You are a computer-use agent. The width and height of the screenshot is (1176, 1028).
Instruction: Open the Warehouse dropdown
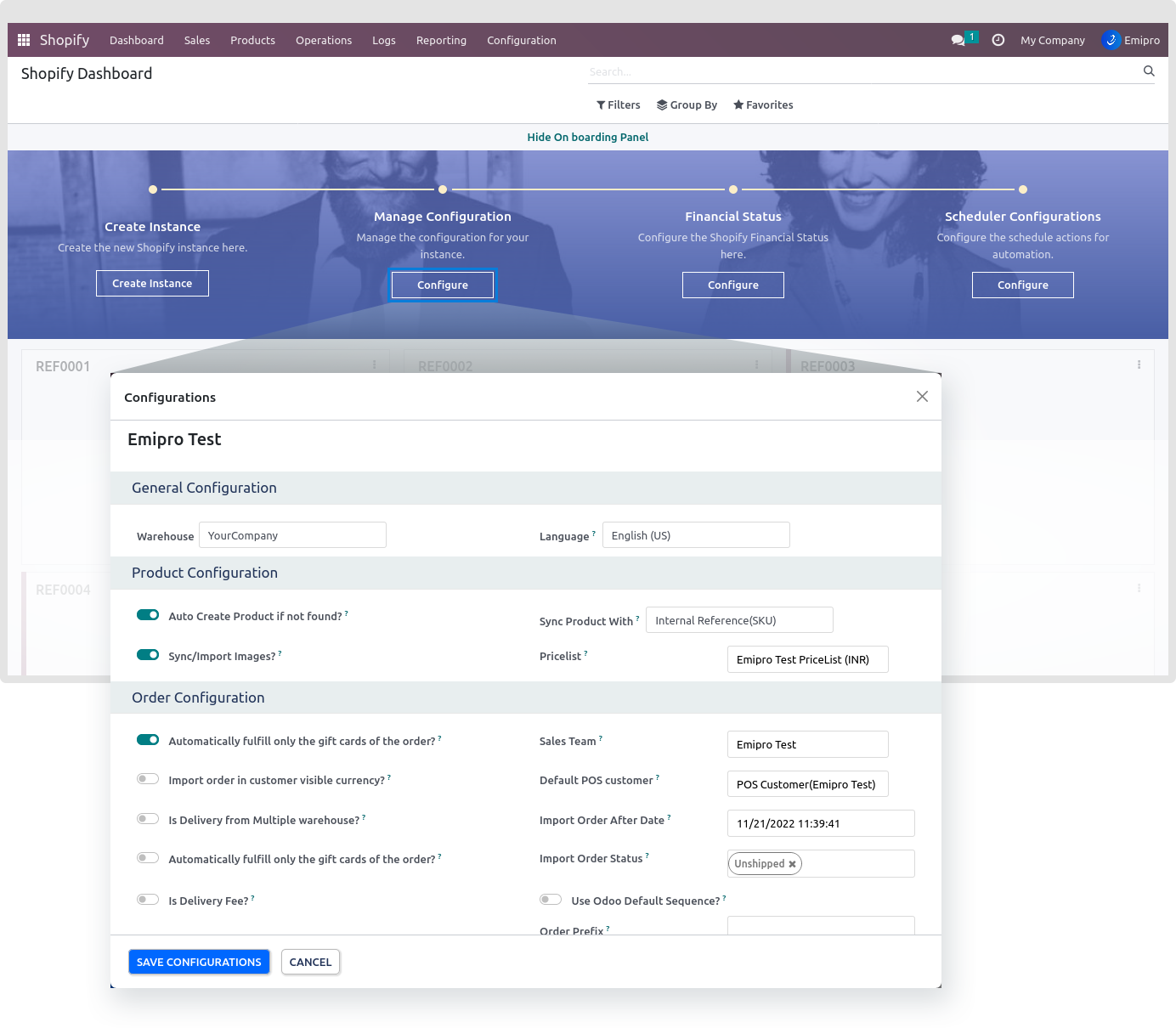point(292,535)
